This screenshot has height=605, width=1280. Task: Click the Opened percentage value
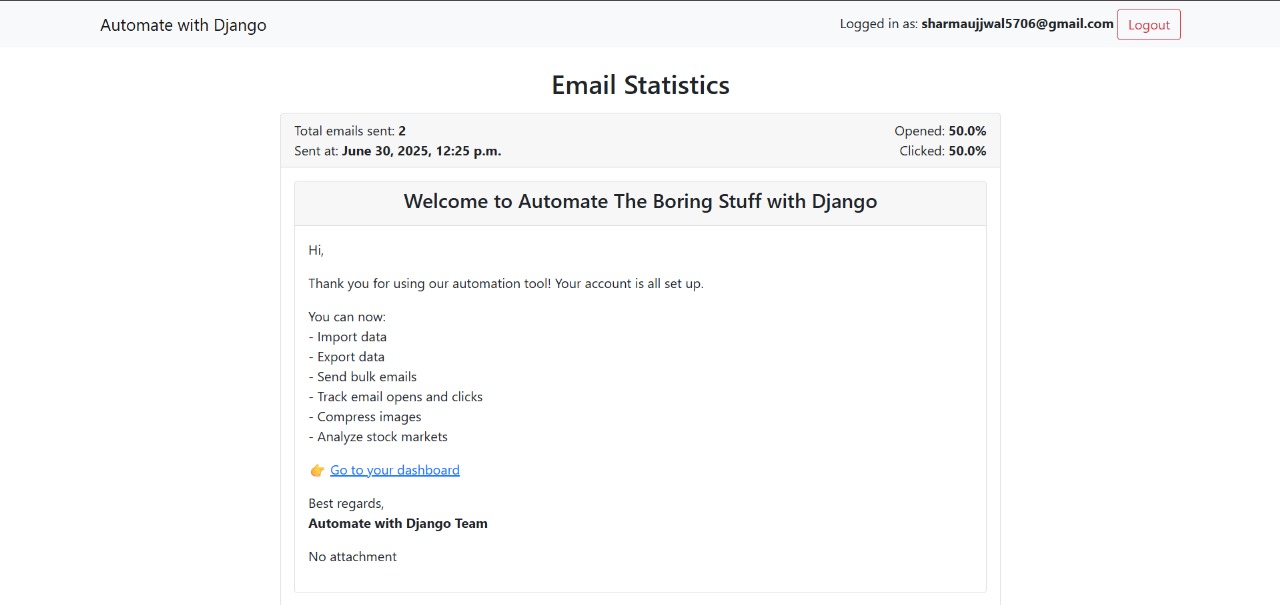(967, 131)
